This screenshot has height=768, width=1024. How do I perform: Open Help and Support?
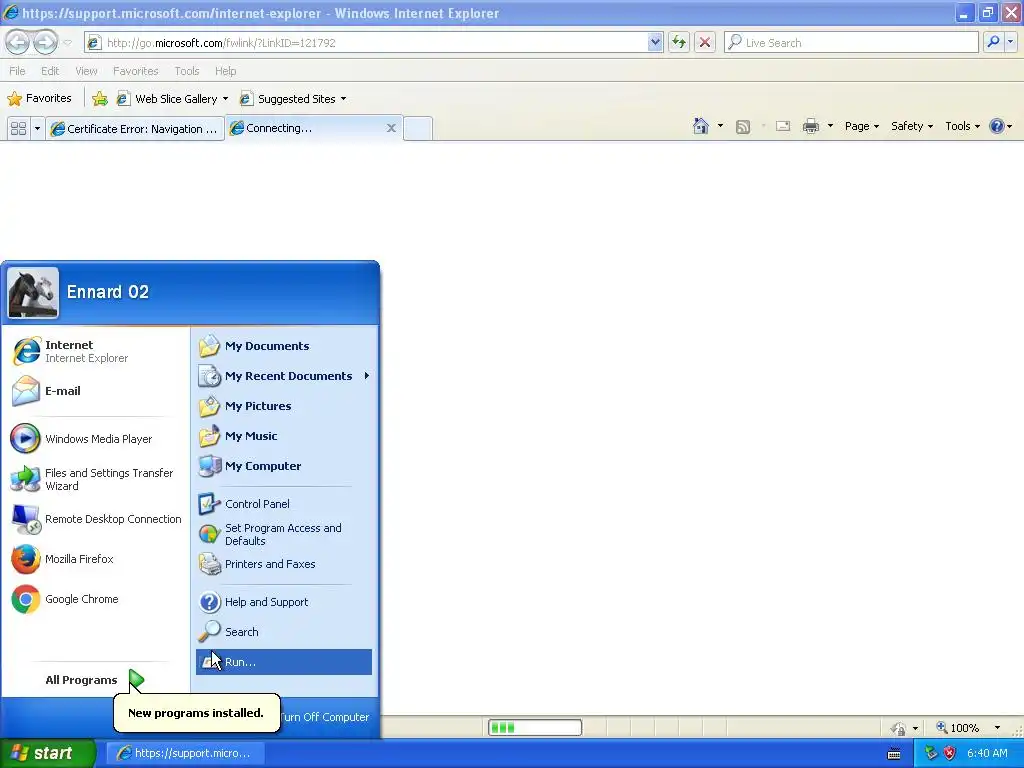pyautogui.click(x=284, y=602)
